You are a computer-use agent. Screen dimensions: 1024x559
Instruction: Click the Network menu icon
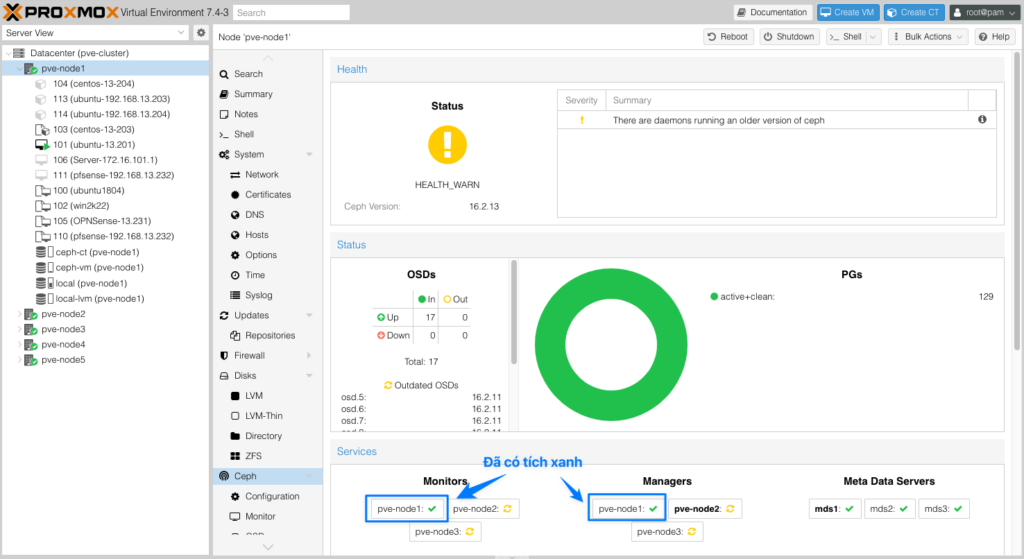pyautogui.click(x=235, y=174)
